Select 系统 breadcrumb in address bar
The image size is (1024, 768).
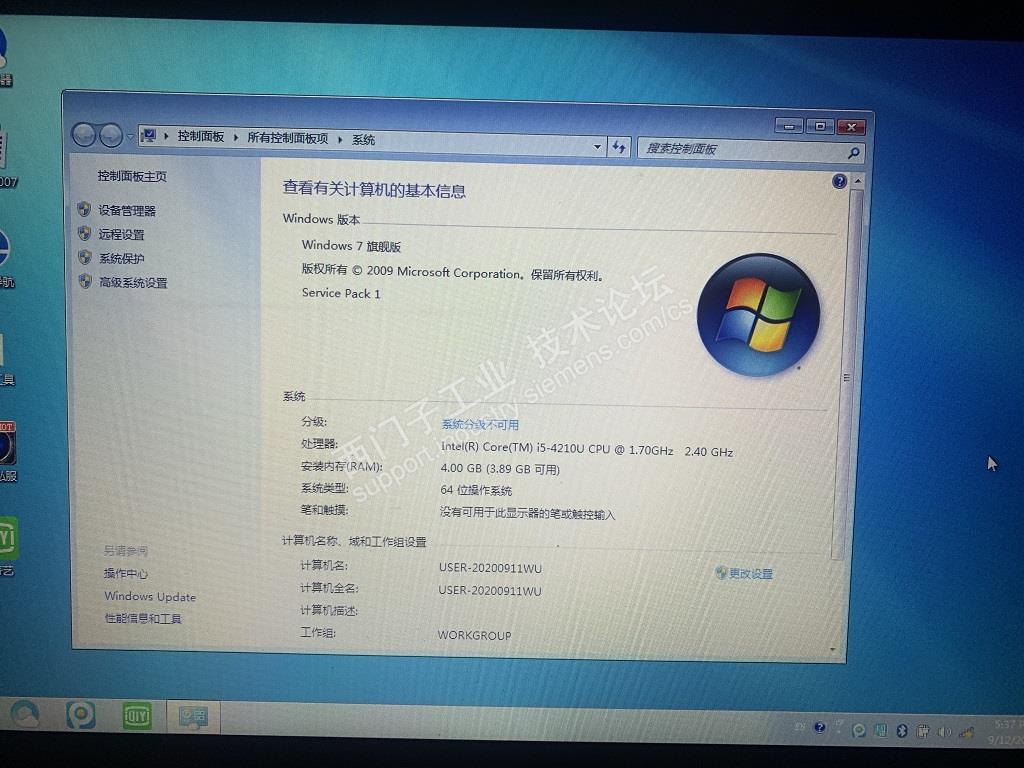point(363,140)
